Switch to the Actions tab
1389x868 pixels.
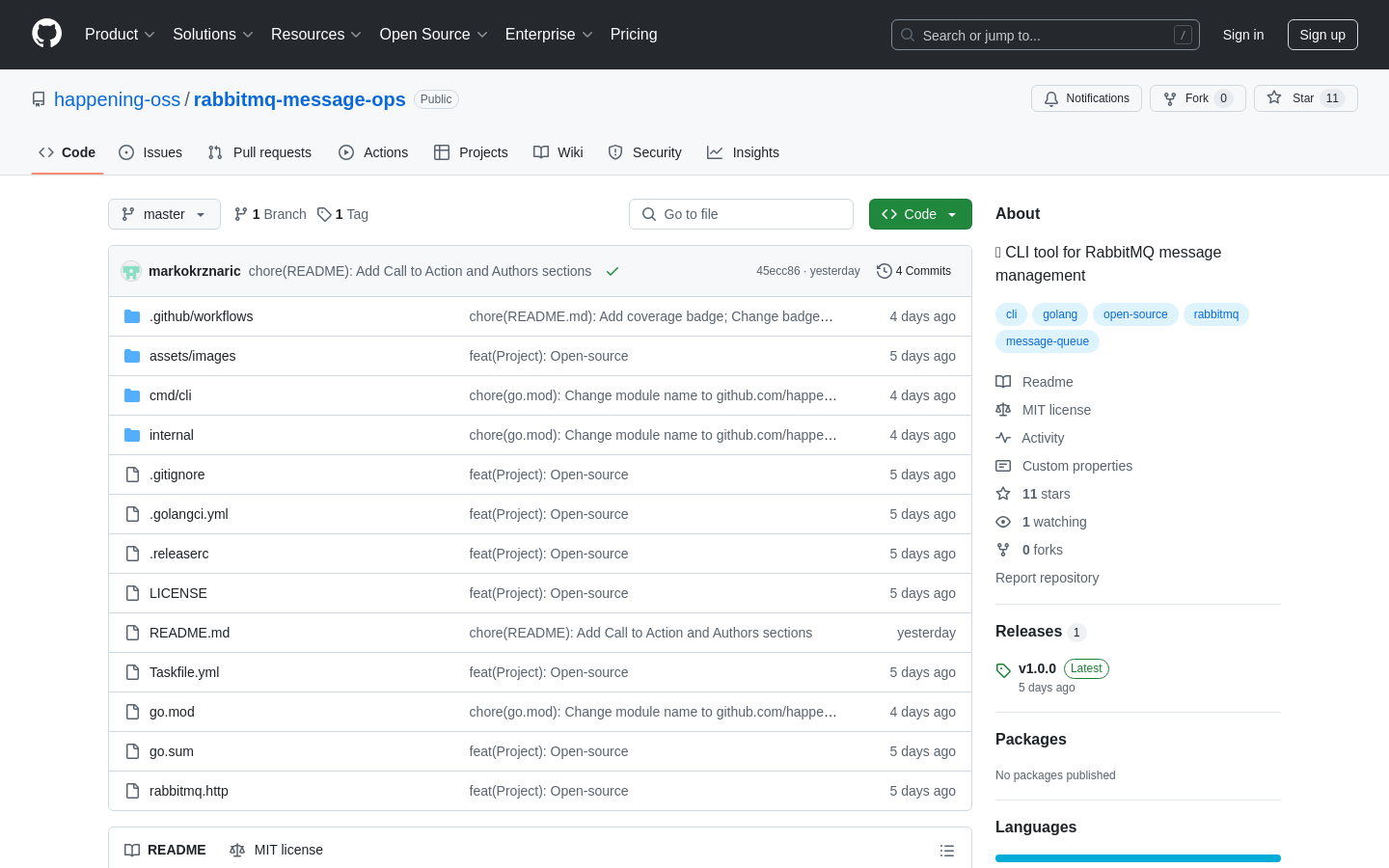(x=373, y=152)
